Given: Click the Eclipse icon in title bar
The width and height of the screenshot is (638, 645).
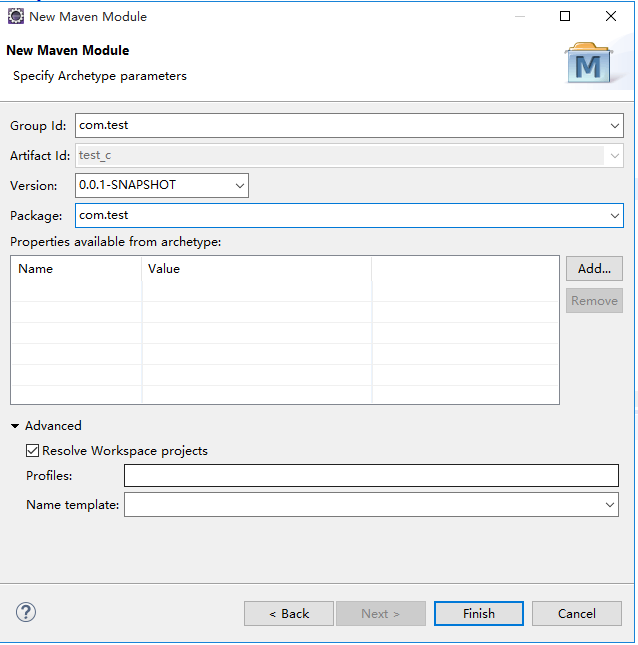Looking at the screenshot, I should coord(16,16).
